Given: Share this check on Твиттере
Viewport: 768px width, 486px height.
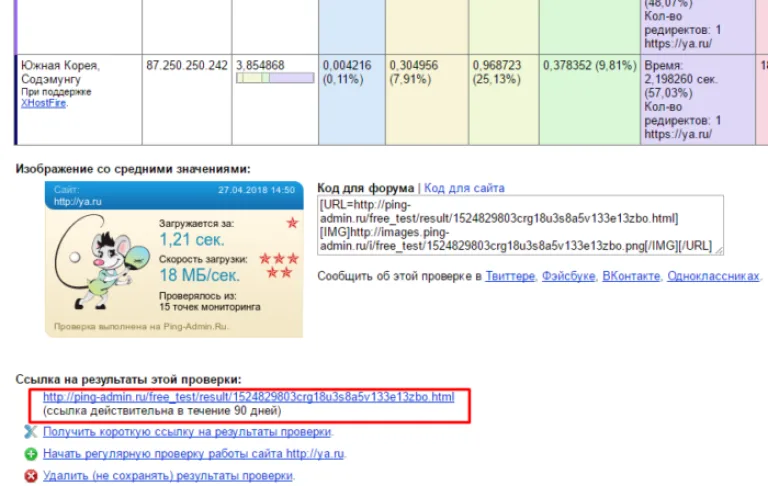Looking at the screenshot, I should tap(510, 276).
